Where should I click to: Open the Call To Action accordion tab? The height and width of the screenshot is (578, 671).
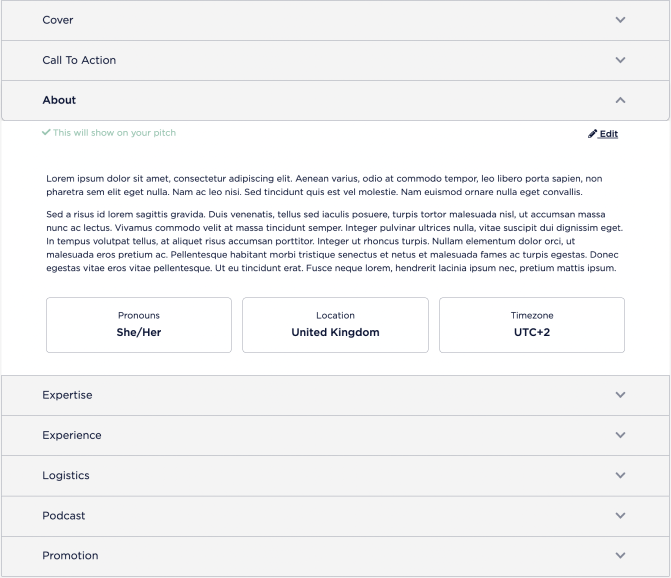79,60
